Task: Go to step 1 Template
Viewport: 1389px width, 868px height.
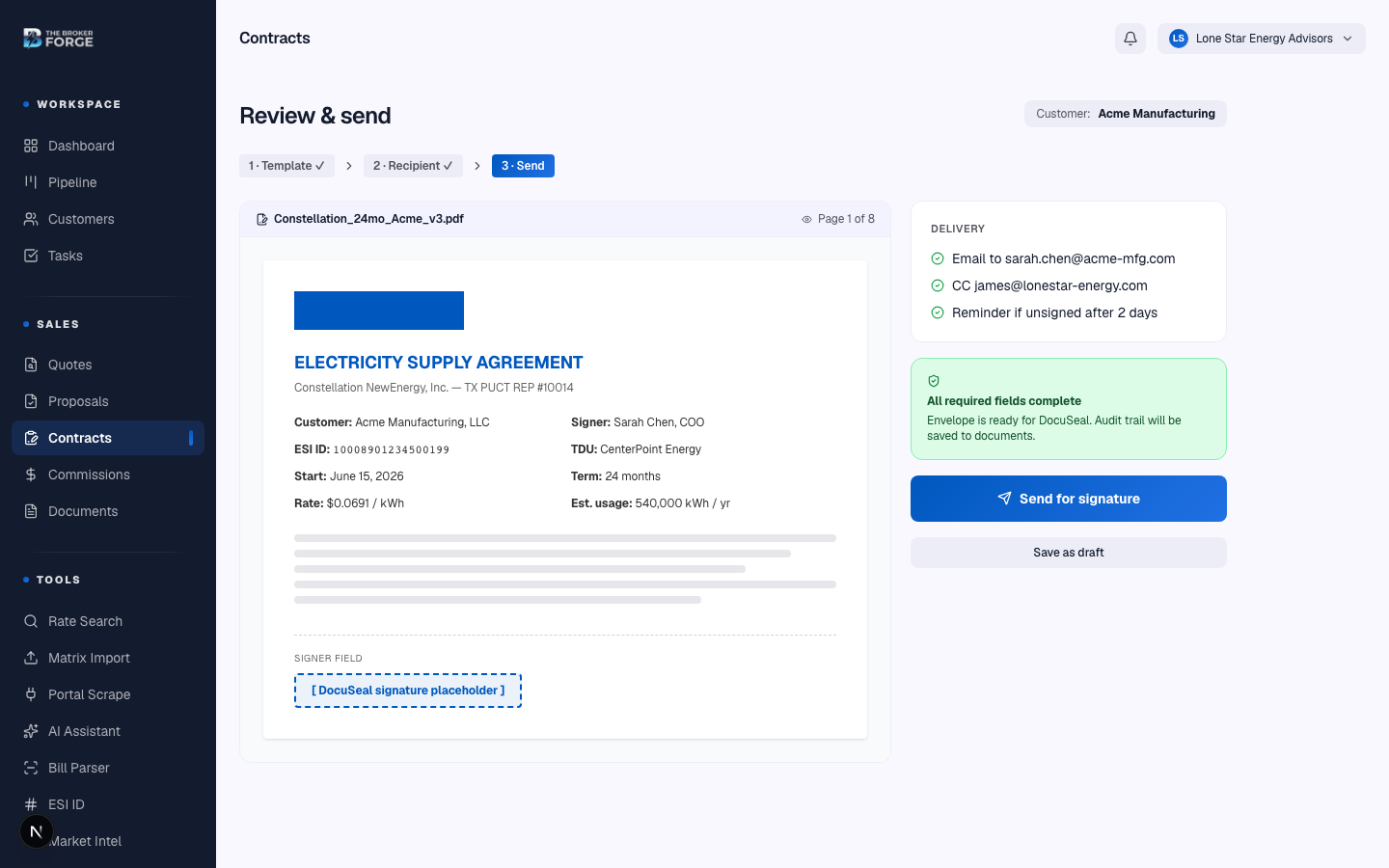Action: coord(286,166)
